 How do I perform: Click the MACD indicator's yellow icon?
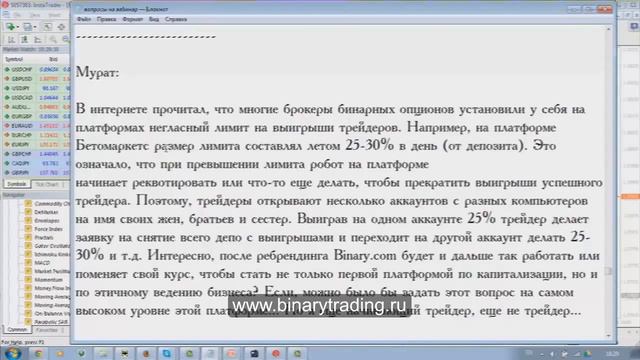click(x=28, y=263)
